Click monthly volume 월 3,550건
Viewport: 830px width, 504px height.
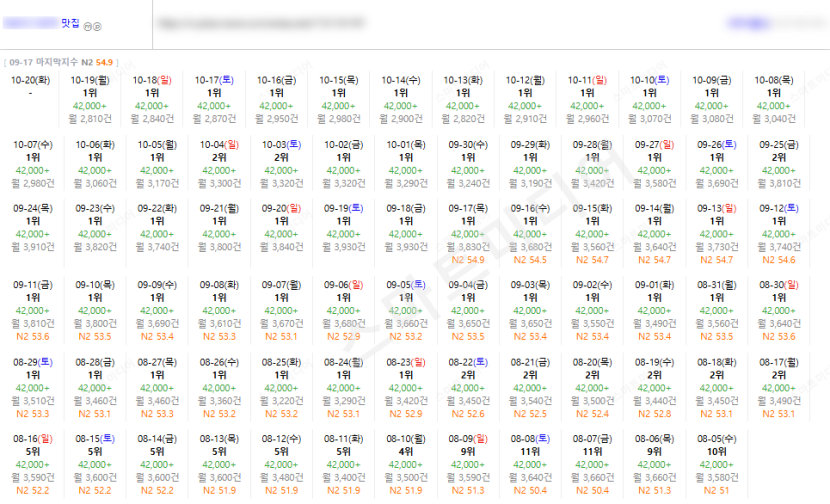(592, 323)
